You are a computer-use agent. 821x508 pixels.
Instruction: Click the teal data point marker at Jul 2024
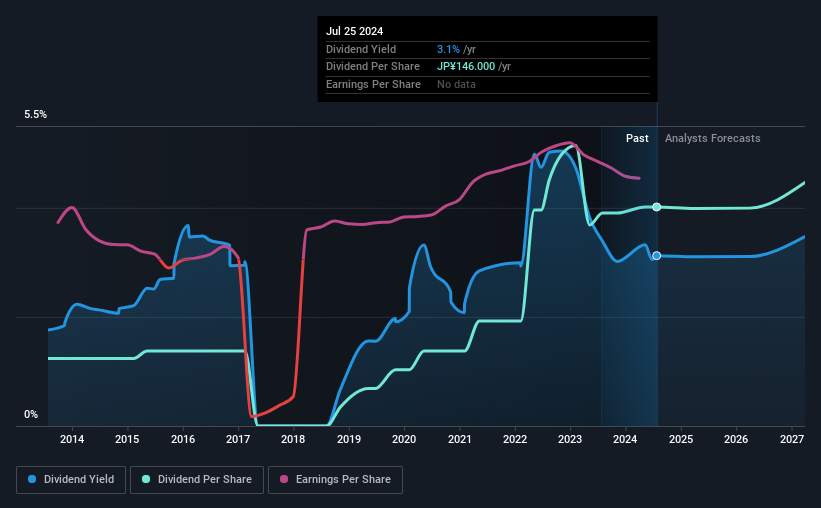pos(657,207)
